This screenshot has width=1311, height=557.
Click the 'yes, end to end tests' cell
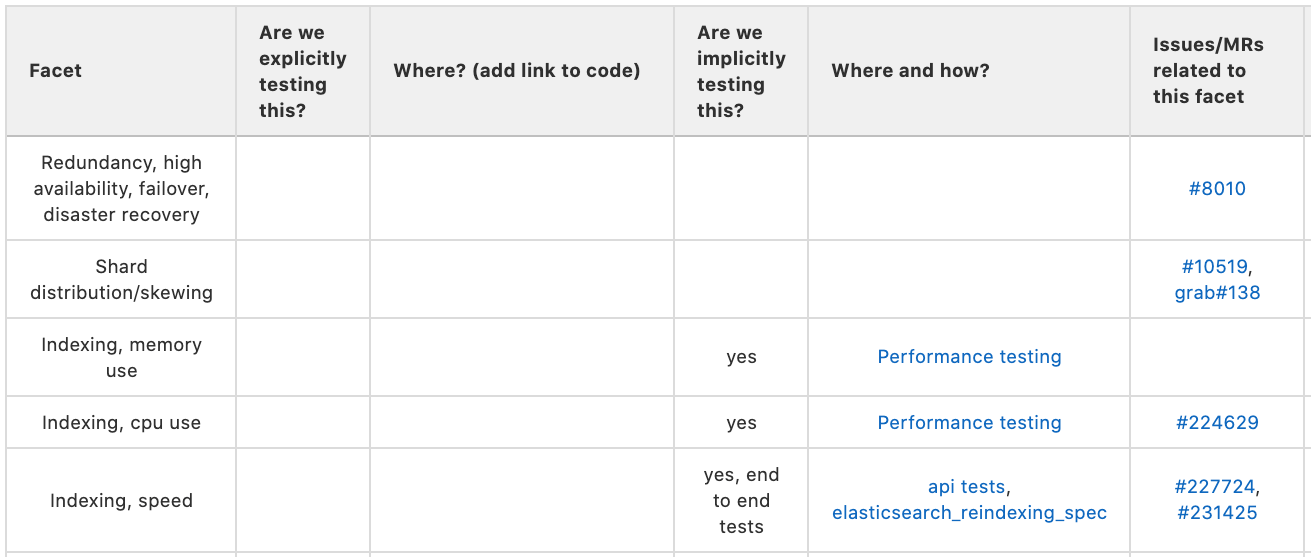click(x=741, y=501)
